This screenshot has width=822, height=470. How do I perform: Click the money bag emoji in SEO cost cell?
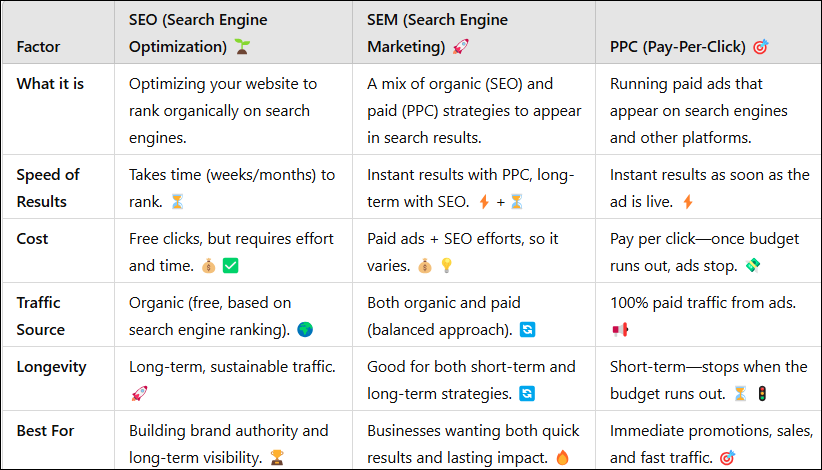[x=209, y=266]
